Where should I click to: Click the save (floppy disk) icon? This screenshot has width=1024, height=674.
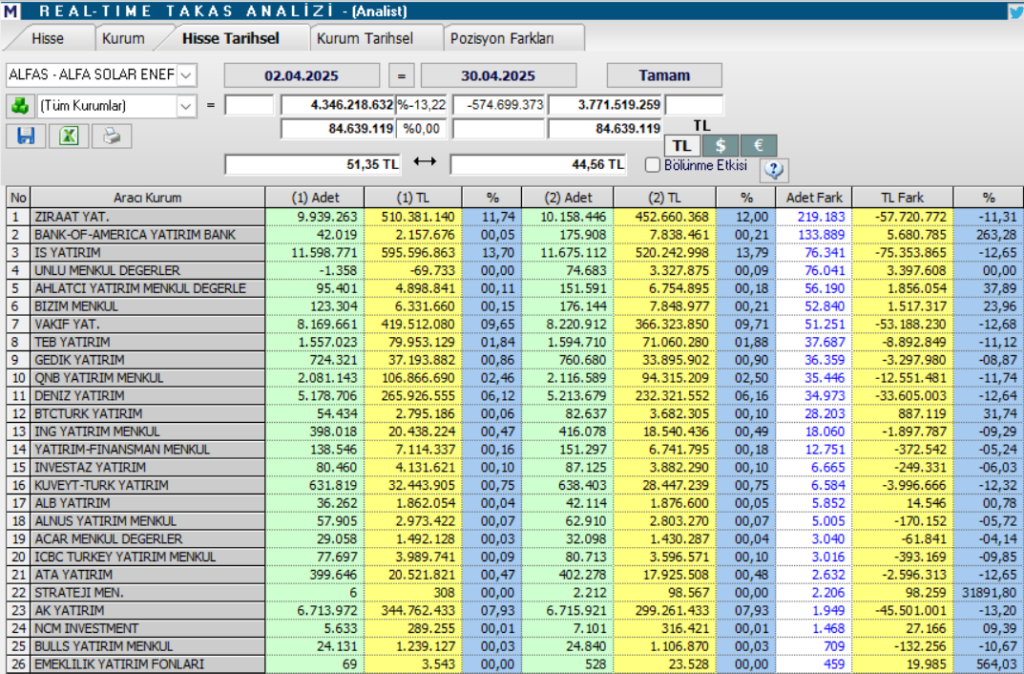coord(26,136)
